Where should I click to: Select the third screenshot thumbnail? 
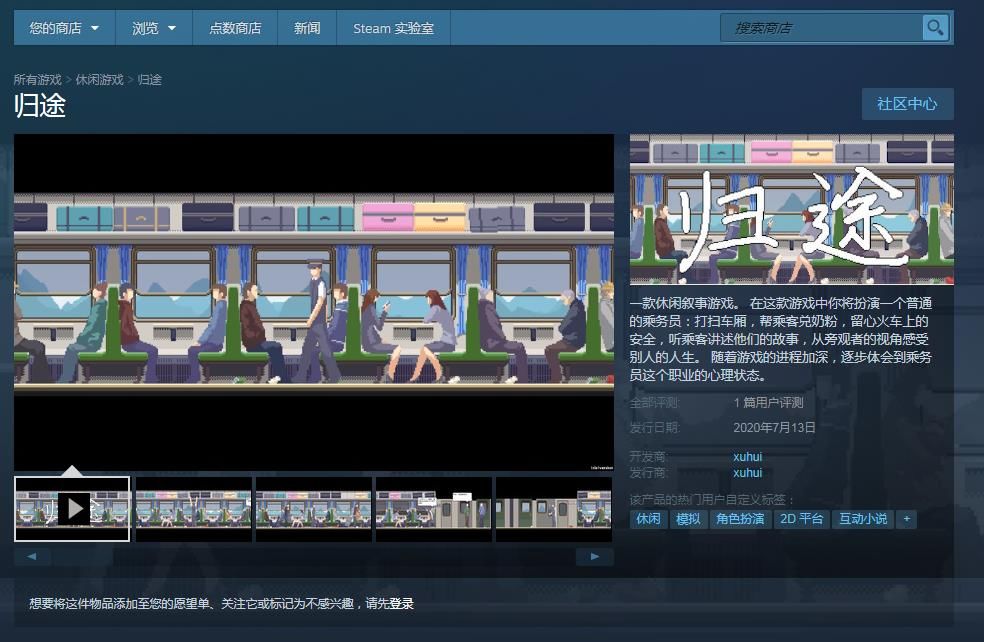[x=314, y=508]
